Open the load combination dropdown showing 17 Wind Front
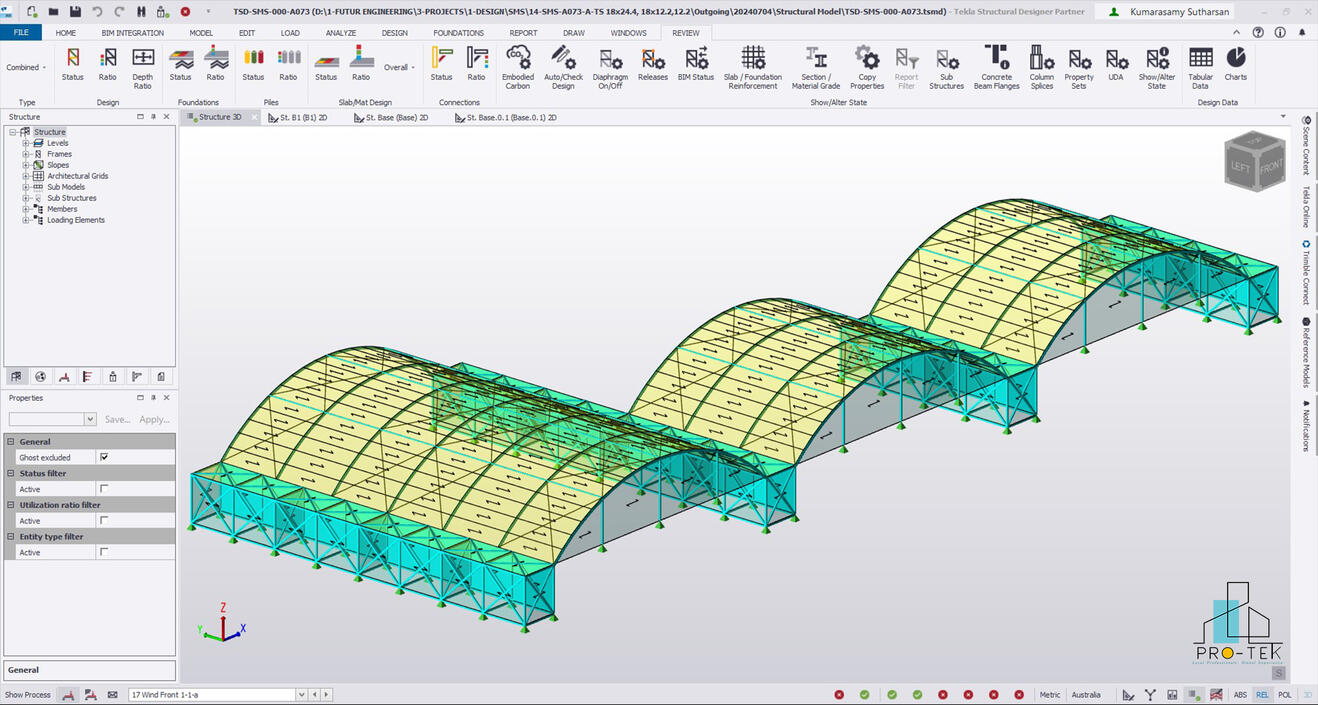This screenshot has width=1318, height=705. pyautogui.click(x=300, y=694)
